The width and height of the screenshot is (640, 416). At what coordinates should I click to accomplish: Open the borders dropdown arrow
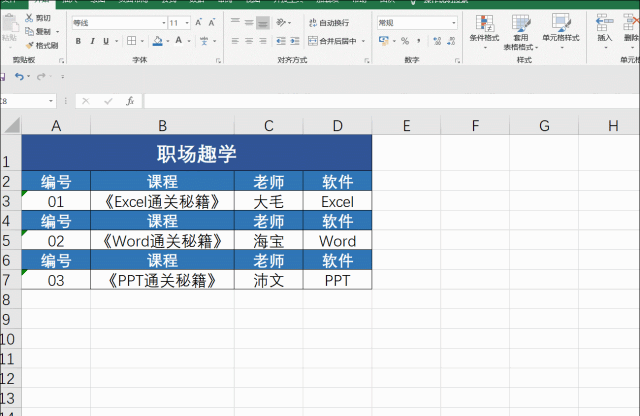click(x=142, y=41)
